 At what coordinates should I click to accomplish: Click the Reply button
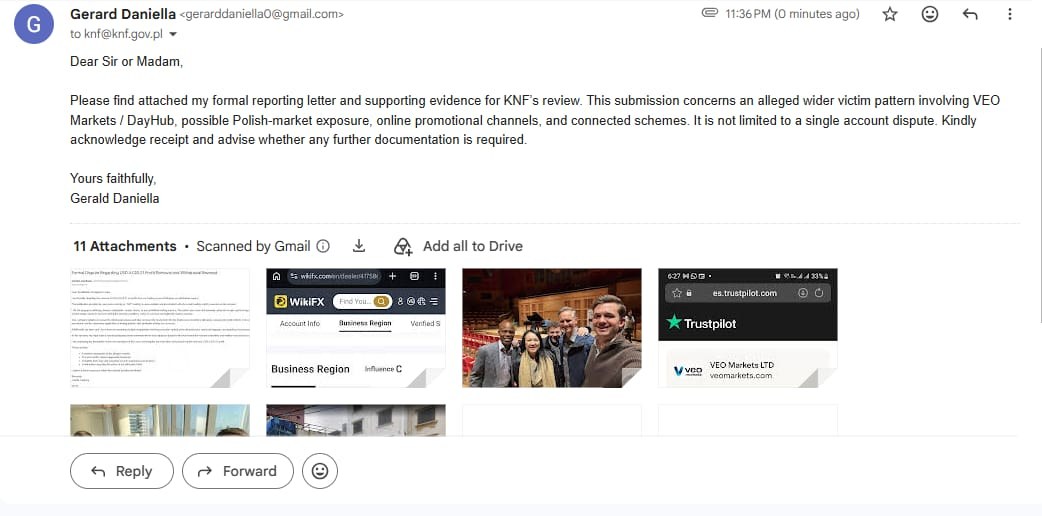coord(122,471)
